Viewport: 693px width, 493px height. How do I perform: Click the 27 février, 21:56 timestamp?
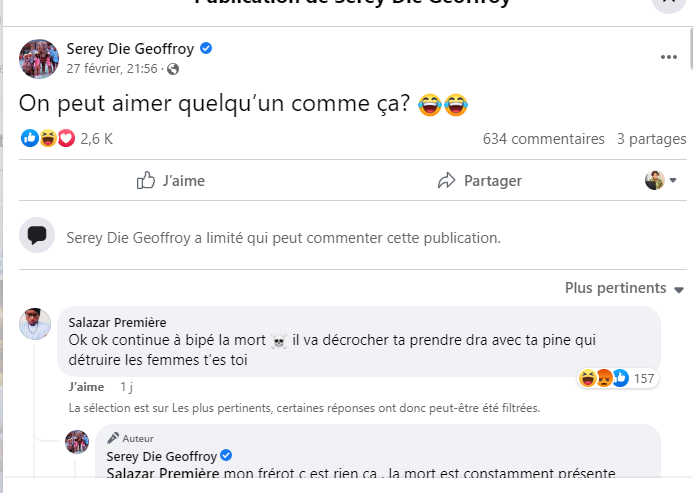click(111, 69)
